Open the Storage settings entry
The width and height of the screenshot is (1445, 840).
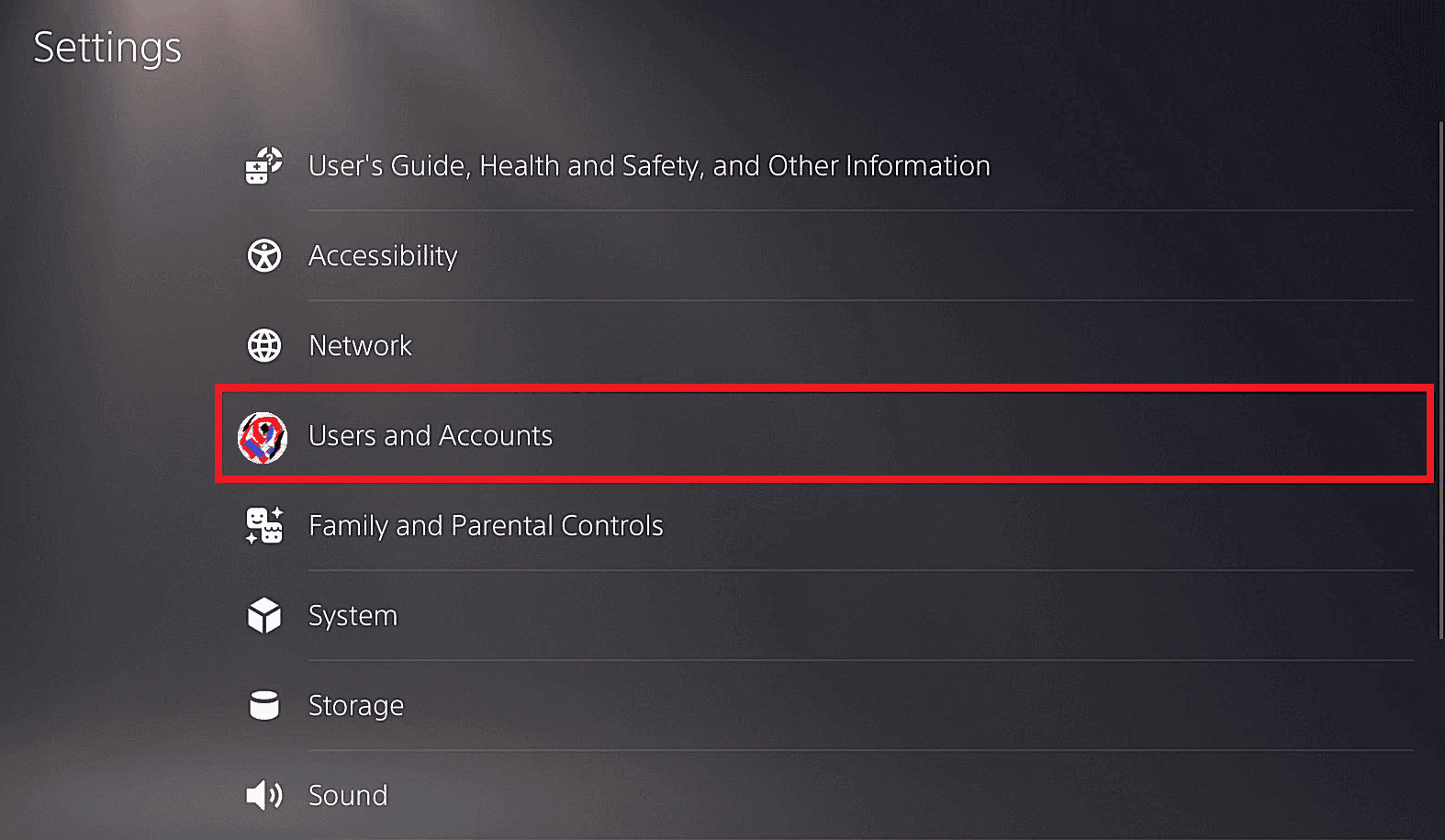click(356, 705)
